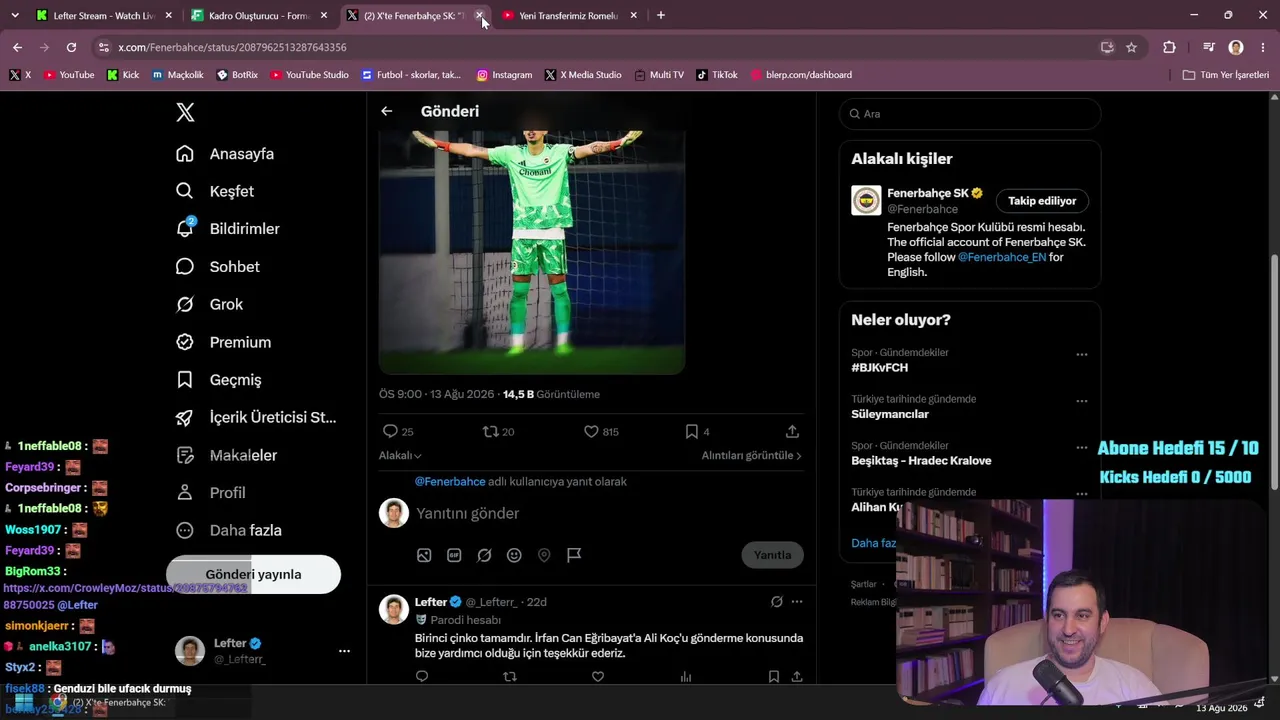The image size is (1280, 720).
Task: Open the tab search dropdown
Action: [15, 16]
